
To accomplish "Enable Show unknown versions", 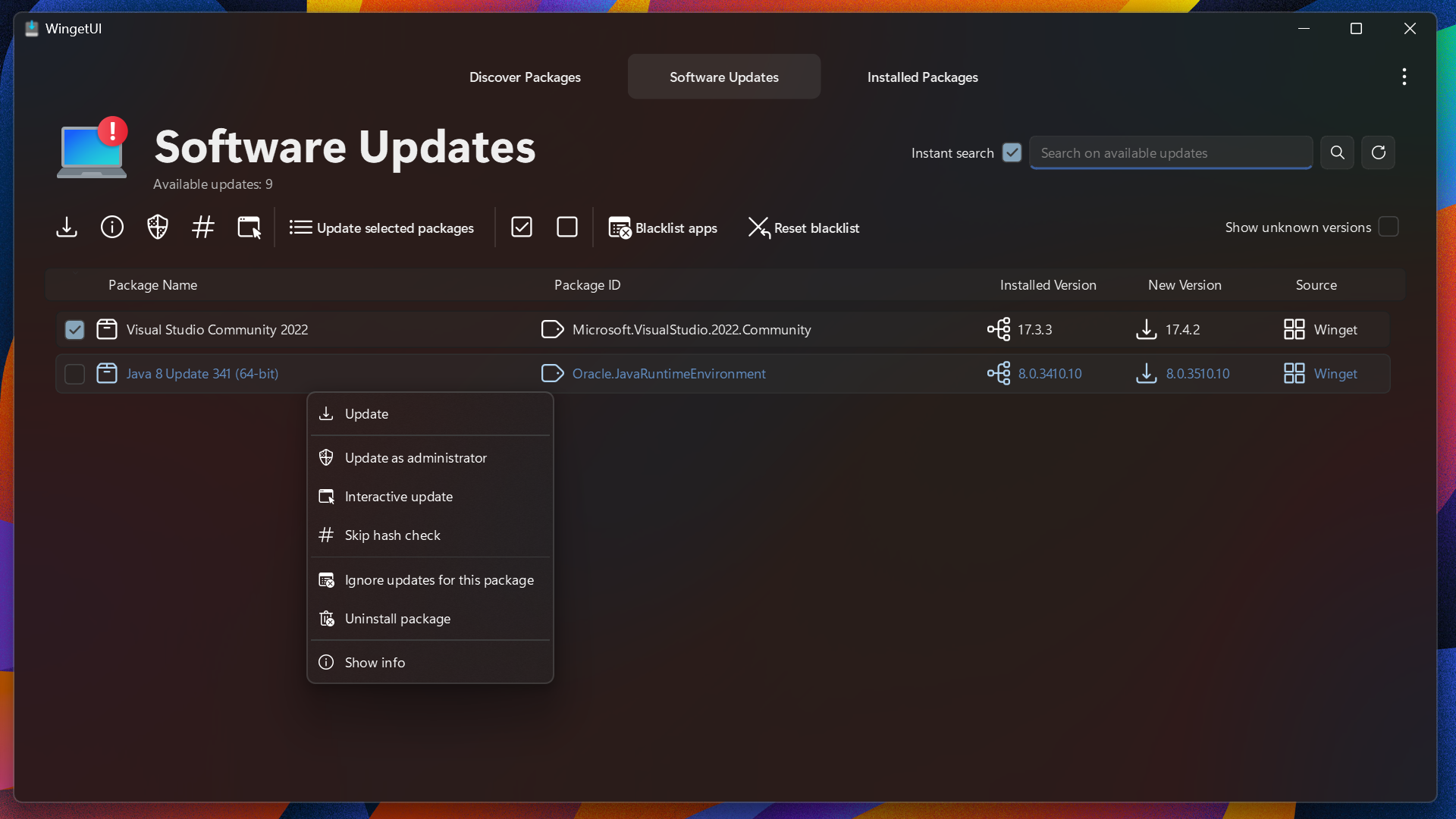I will (x=1389, y=227).
